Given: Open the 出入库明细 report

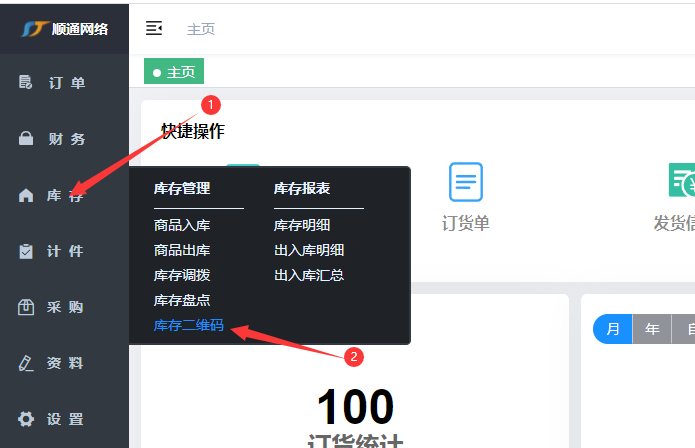Looking at the screenshot, I should coord(309,250).
